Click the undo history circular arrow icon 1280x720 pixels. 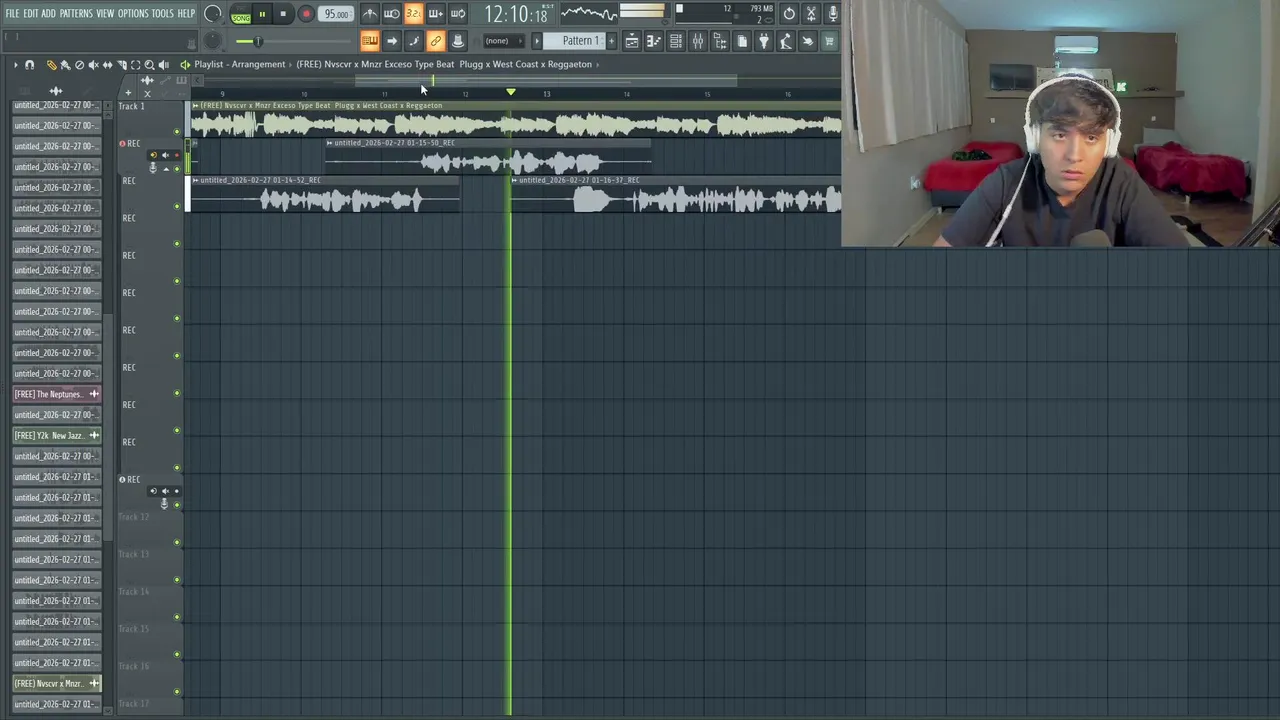pos(789,14)
